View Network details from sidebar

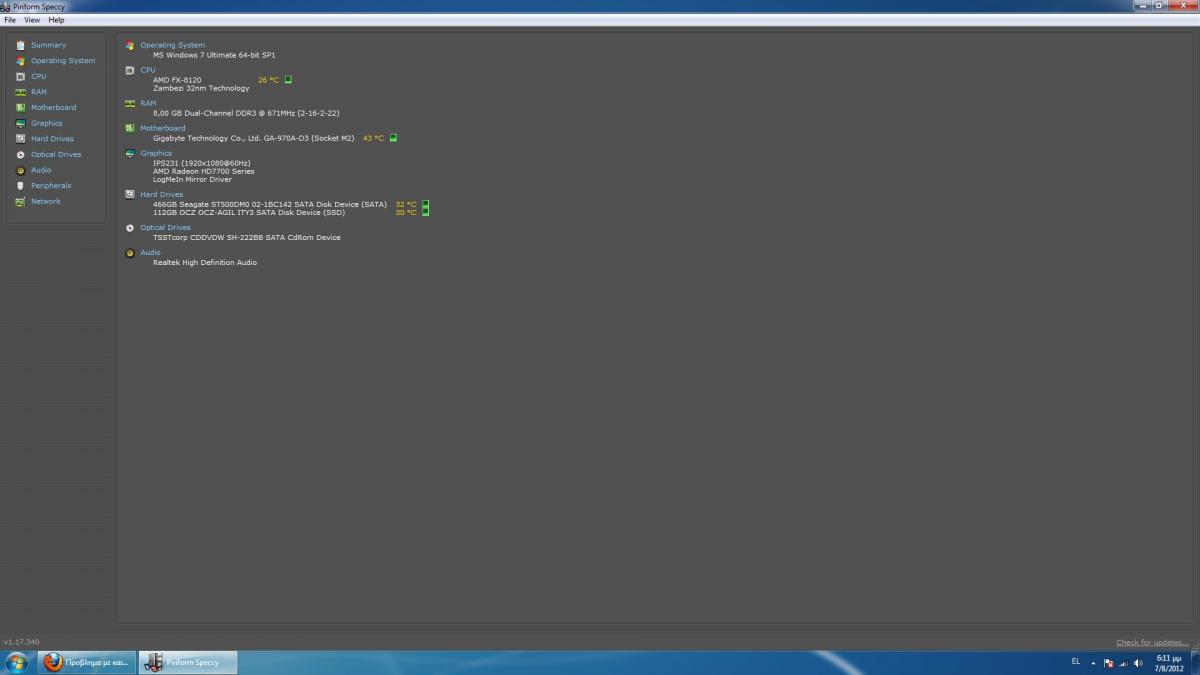pos(45,201)
